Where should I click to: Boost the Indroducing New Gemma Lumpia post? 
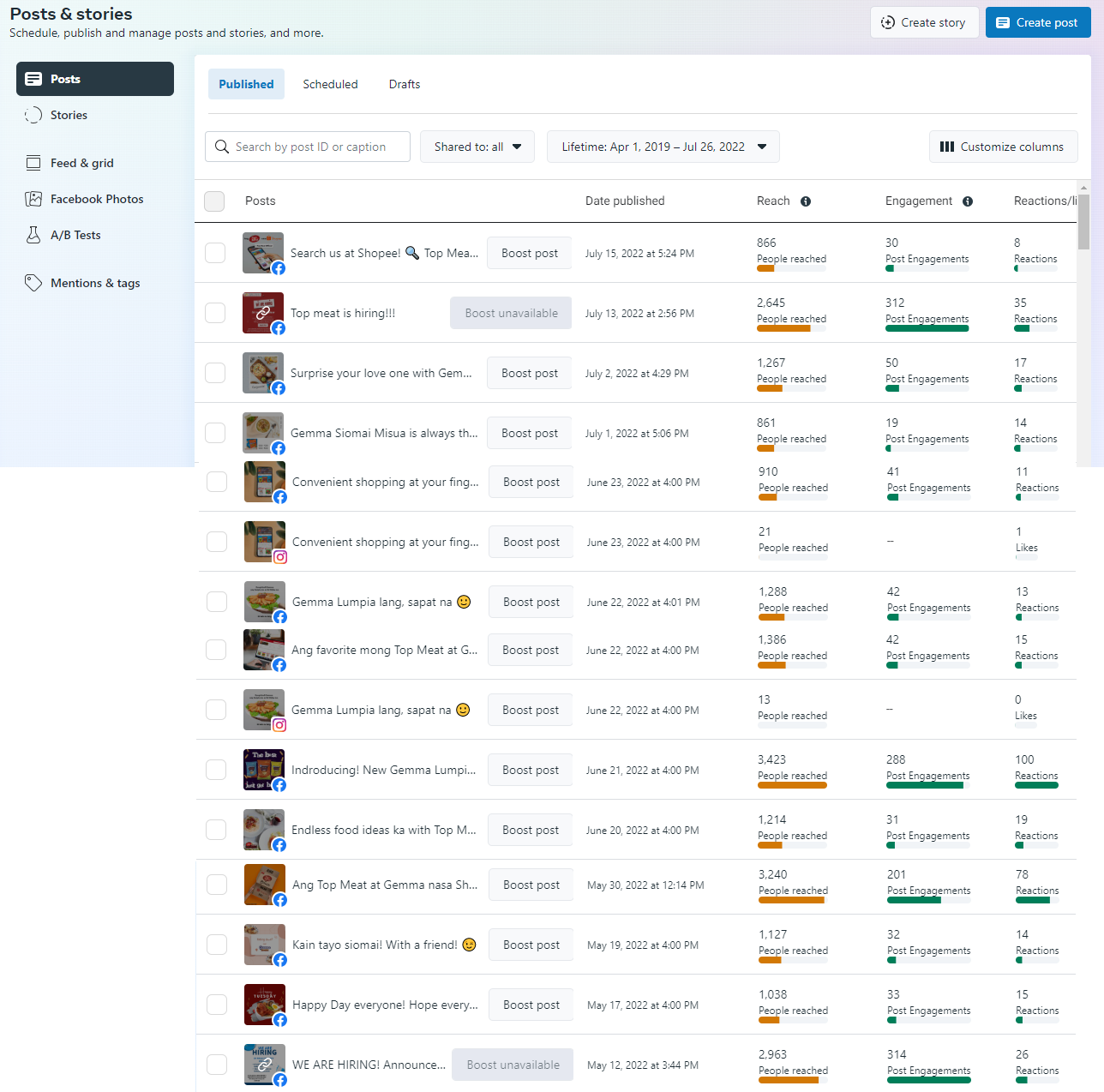tap(531, 770)
